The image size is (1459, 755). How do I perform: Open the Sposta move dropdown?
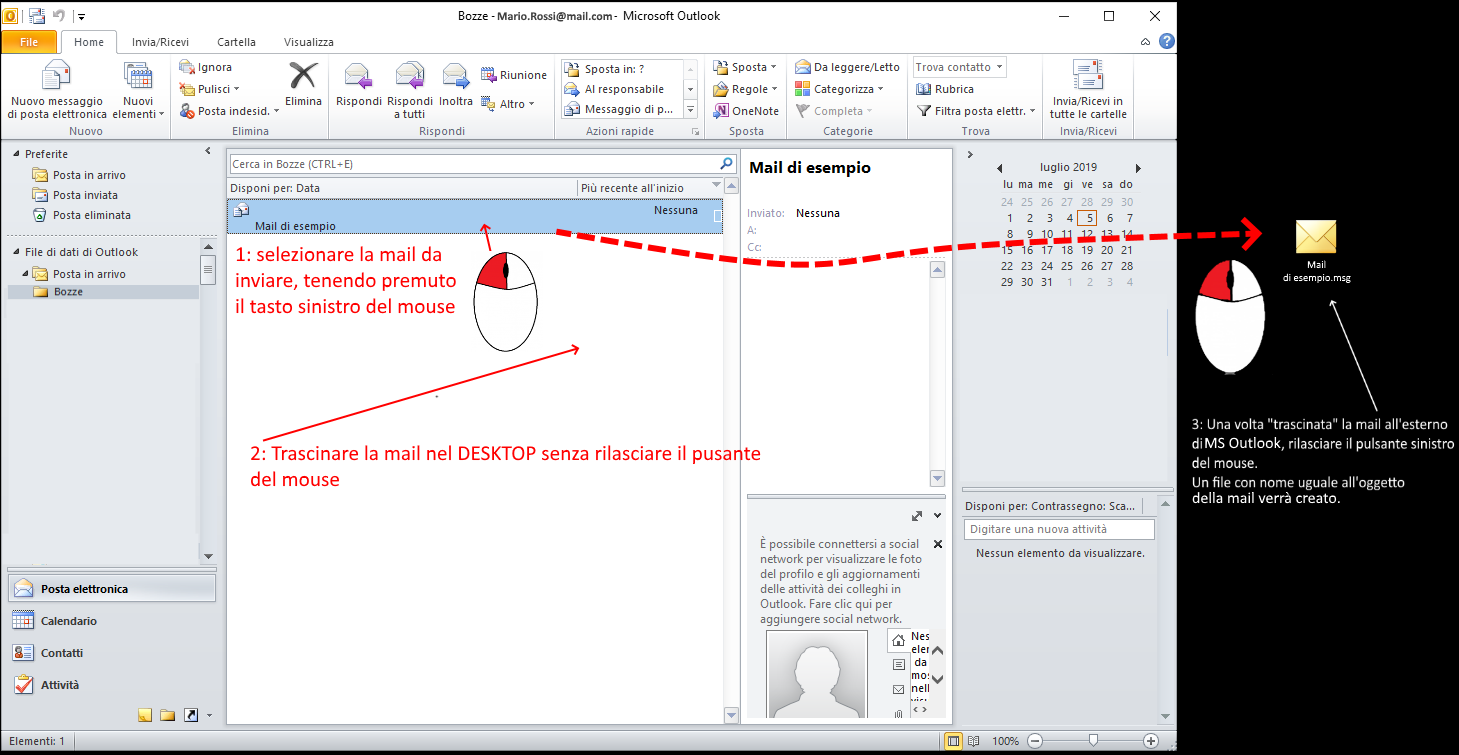(745, 67)
